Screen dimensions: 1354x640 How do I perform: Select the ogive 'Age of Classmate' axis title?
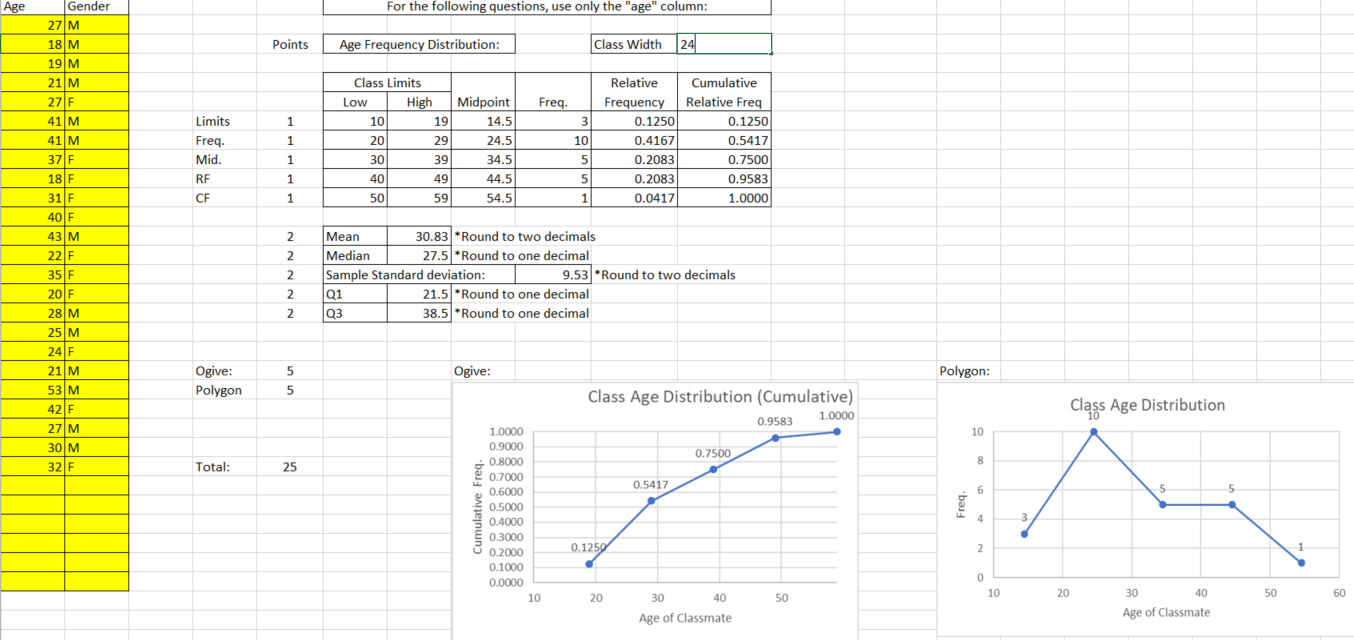click(685, 618)
